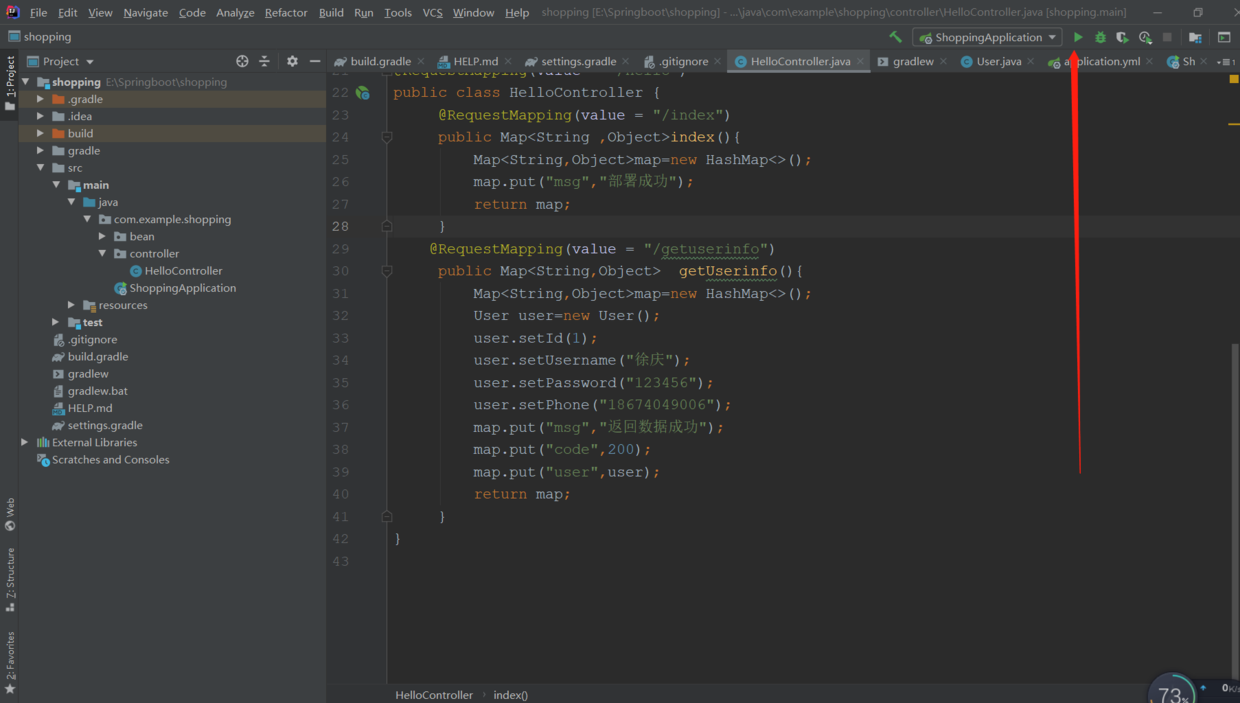Click HelloController in the breadcrumb bar
This screenshot has height=703, width=1240.
point(434,695)
